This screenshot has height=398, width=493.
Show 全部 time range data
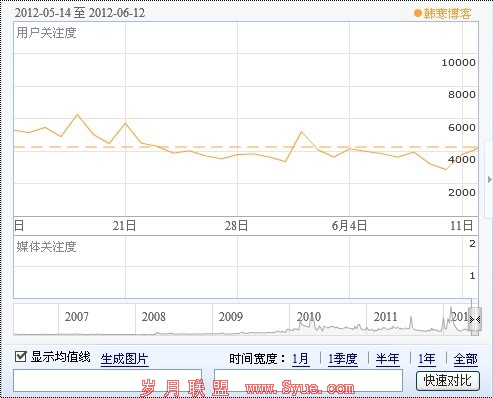(x=466, y=359)
